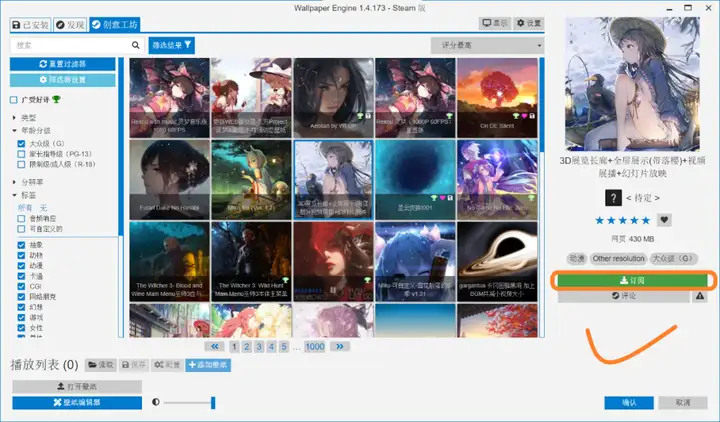Check 家长指导级 (PG-13) checkbox
Viewport: 720px width, 422px height.
click(21, 154)
